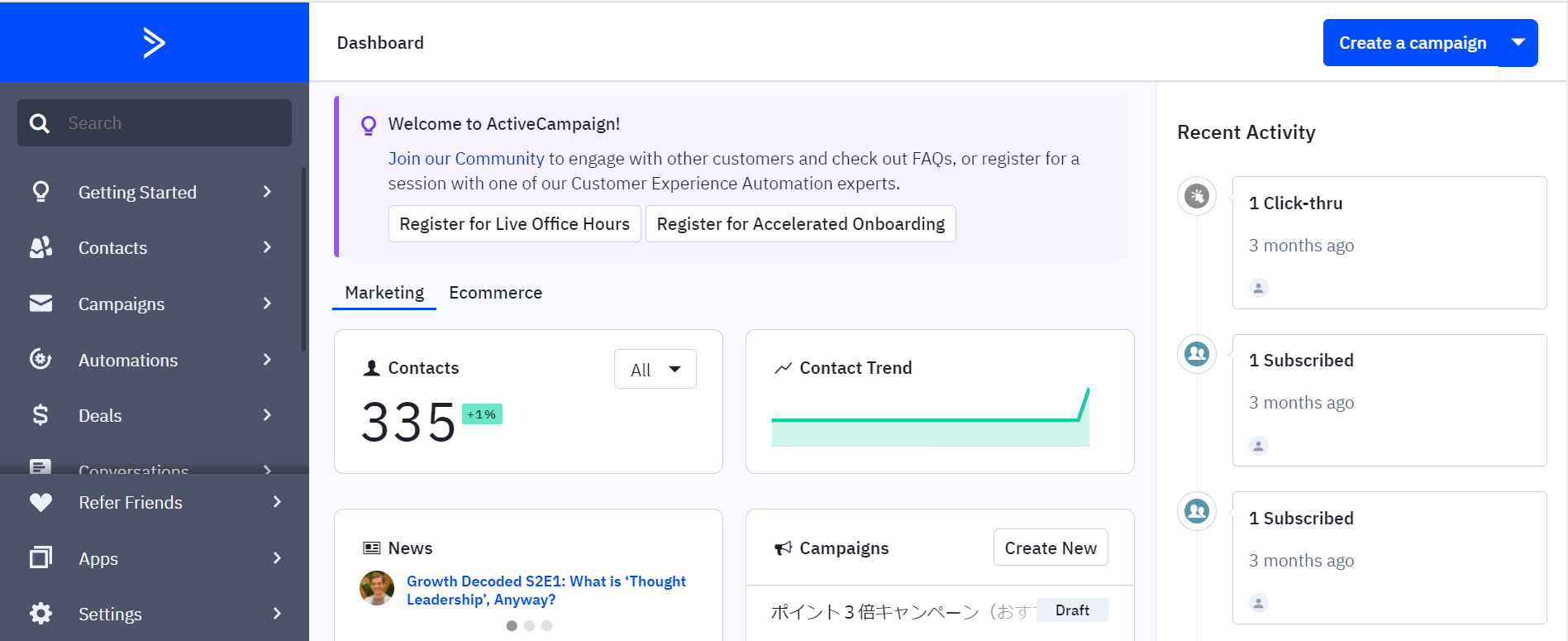Expand the Contacts sidebar chevron
The image size is (1568, 641).
(267, 247)
